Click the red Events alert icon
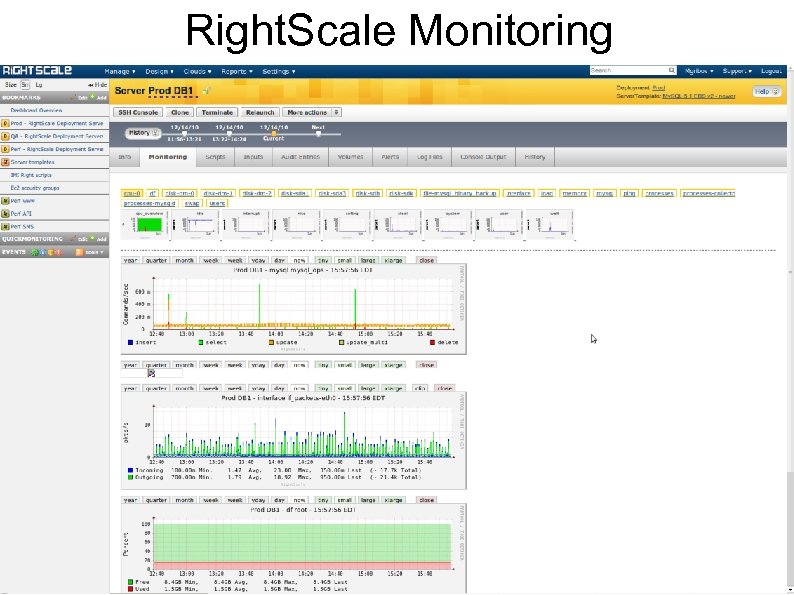The height and width of the screenshot is (595, 794). (x=58, y=252)
